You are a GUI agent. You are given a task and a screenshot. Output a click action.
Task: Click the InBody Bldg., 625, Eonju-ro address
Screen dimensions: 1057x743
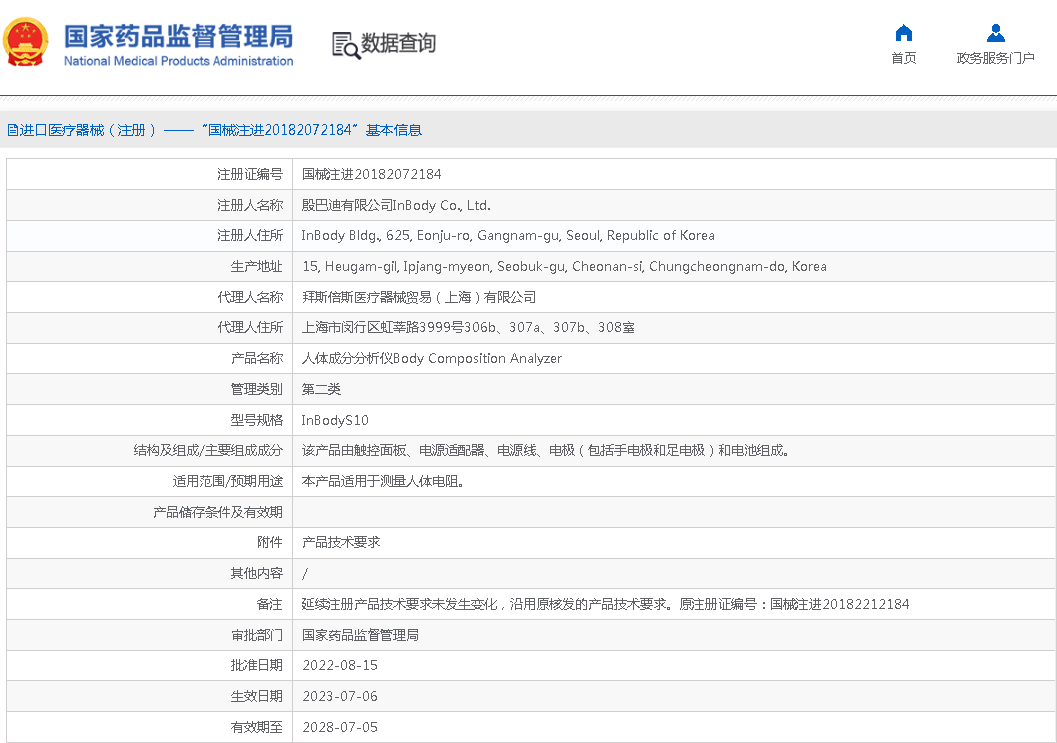pos(508,235)
